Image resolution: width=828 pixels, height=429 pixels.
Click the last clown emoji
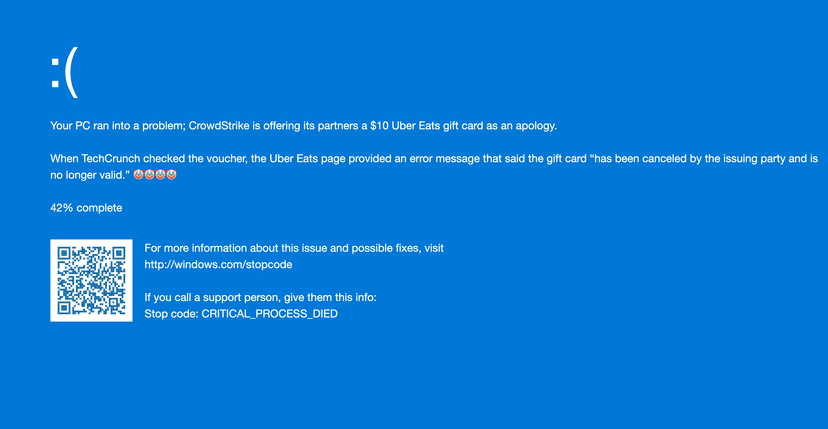[x=171, y=175]
